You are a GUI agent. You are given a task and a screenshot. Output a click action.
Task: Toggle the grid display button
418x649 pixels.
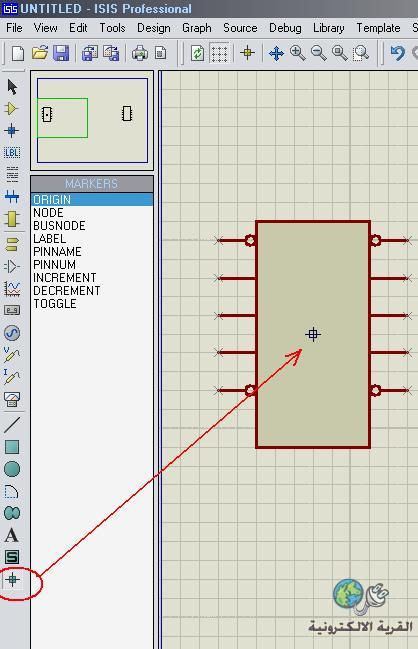pos(219,53)
